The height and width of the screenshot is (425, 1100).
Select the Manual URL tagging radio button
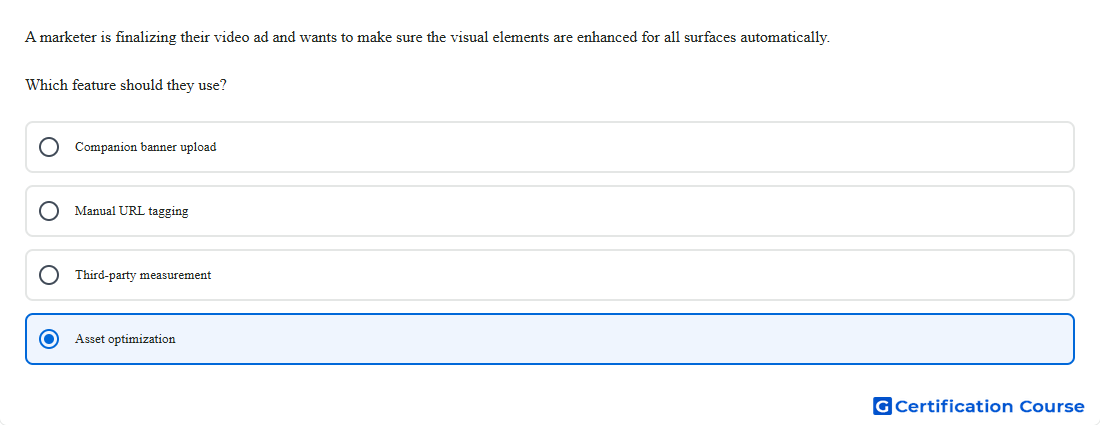pos(49,211)
